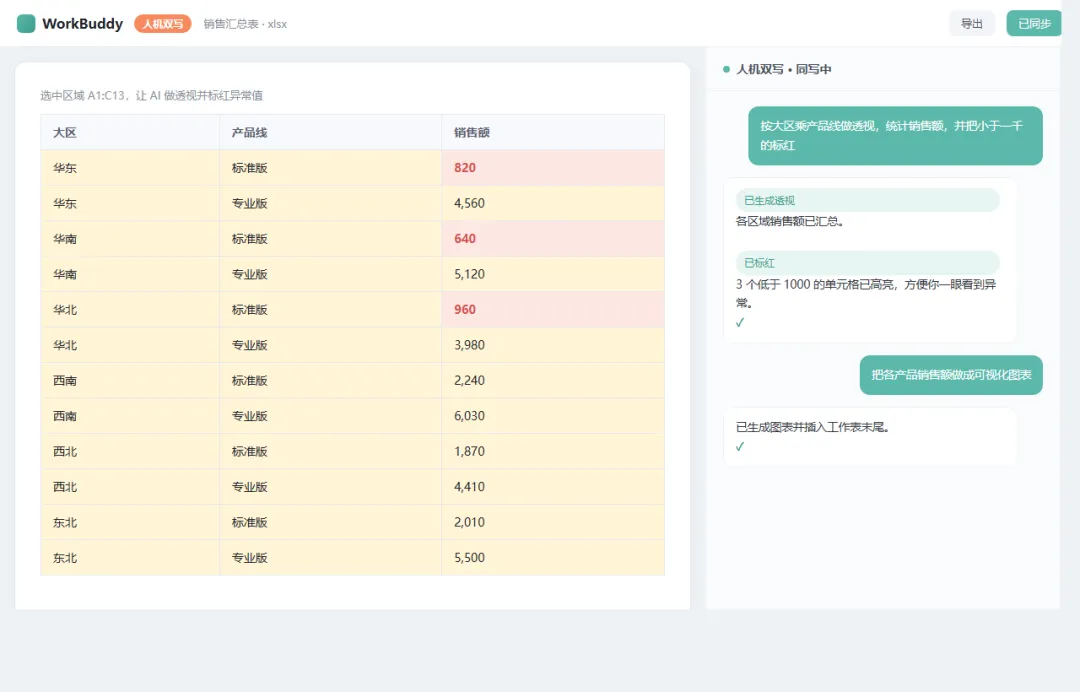Click the green status dot beside 人机双写 · 同写中
The image size is (1080, 692).
pos(726,69)
